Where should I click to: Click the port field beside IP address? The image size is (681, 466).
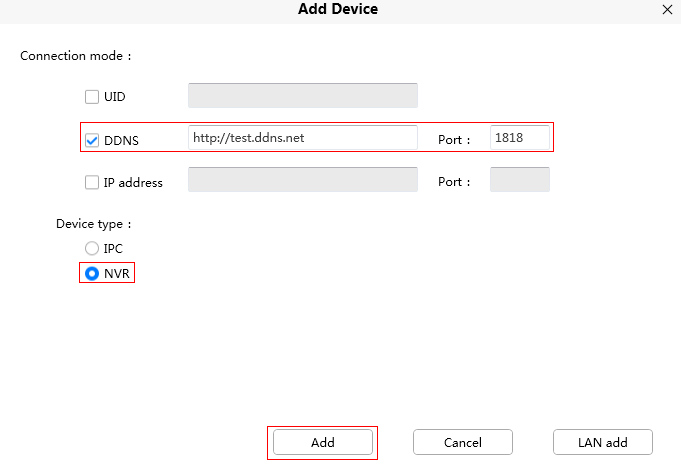click(520, 179)
